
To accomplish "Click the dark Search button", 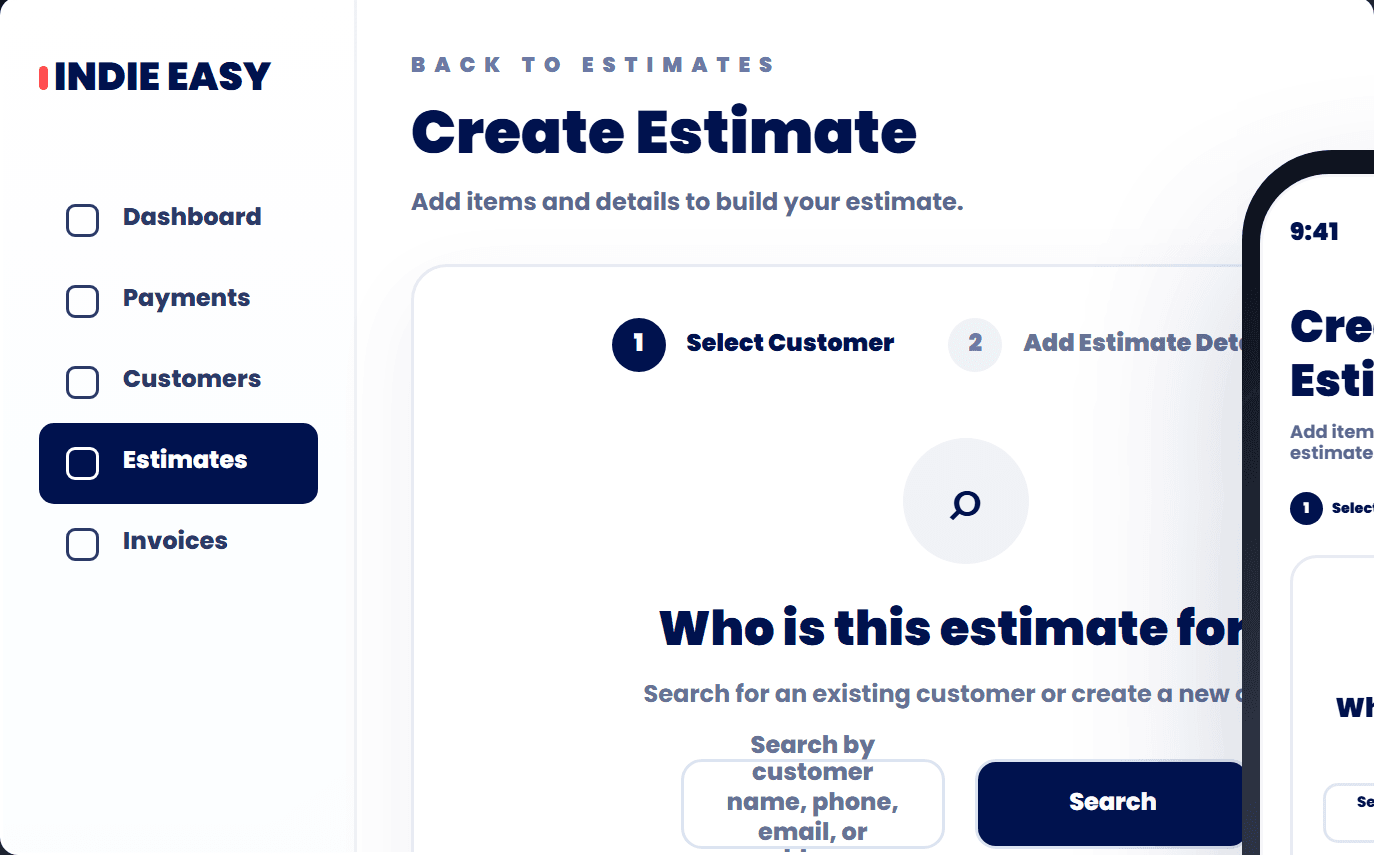I will (1112, 803).
